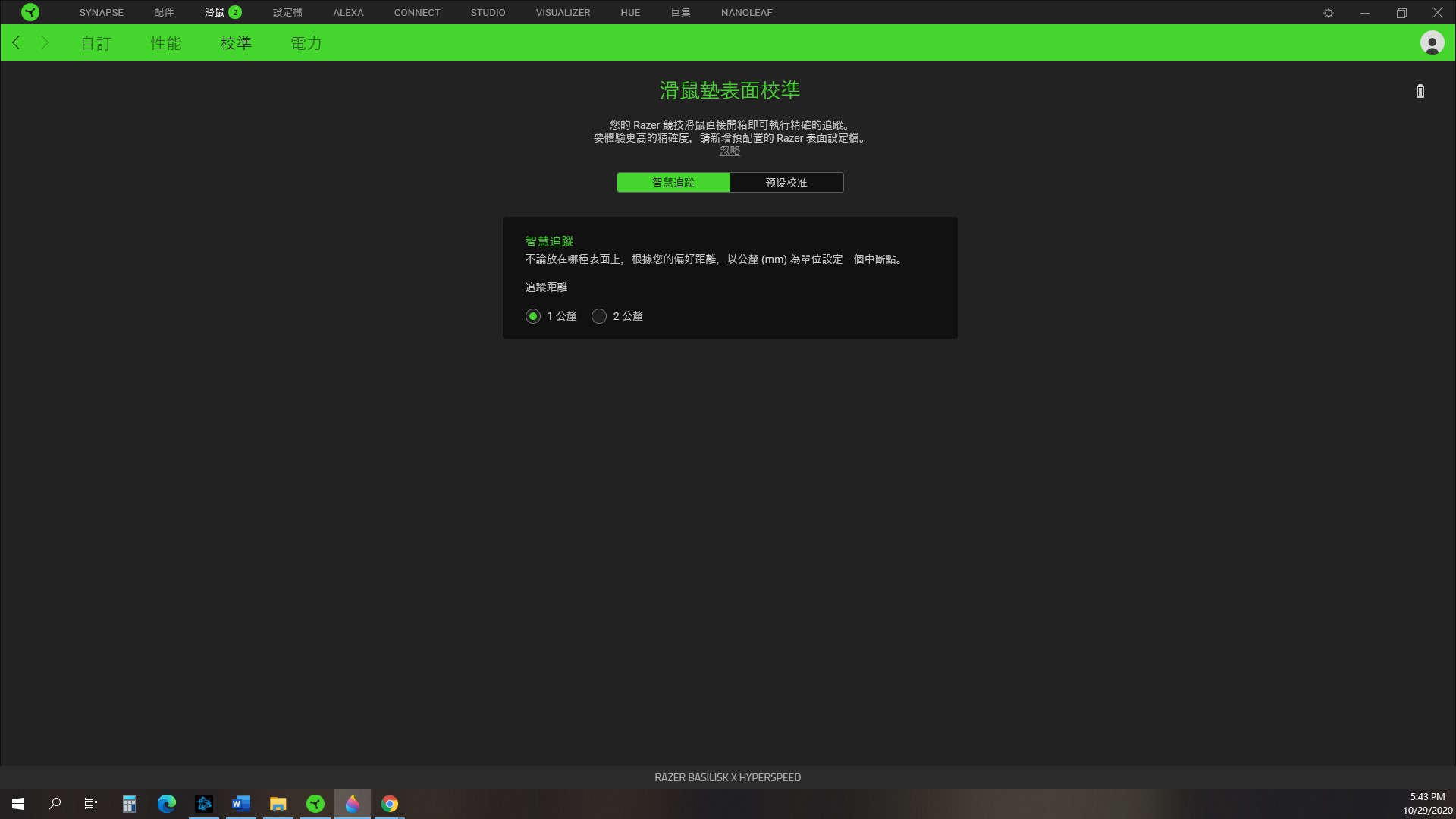The height and width of the screenshot is (819, 1456).
Task: Open the 設定檔 top tab
Action: pyautogui.click(x=287, y=13)
